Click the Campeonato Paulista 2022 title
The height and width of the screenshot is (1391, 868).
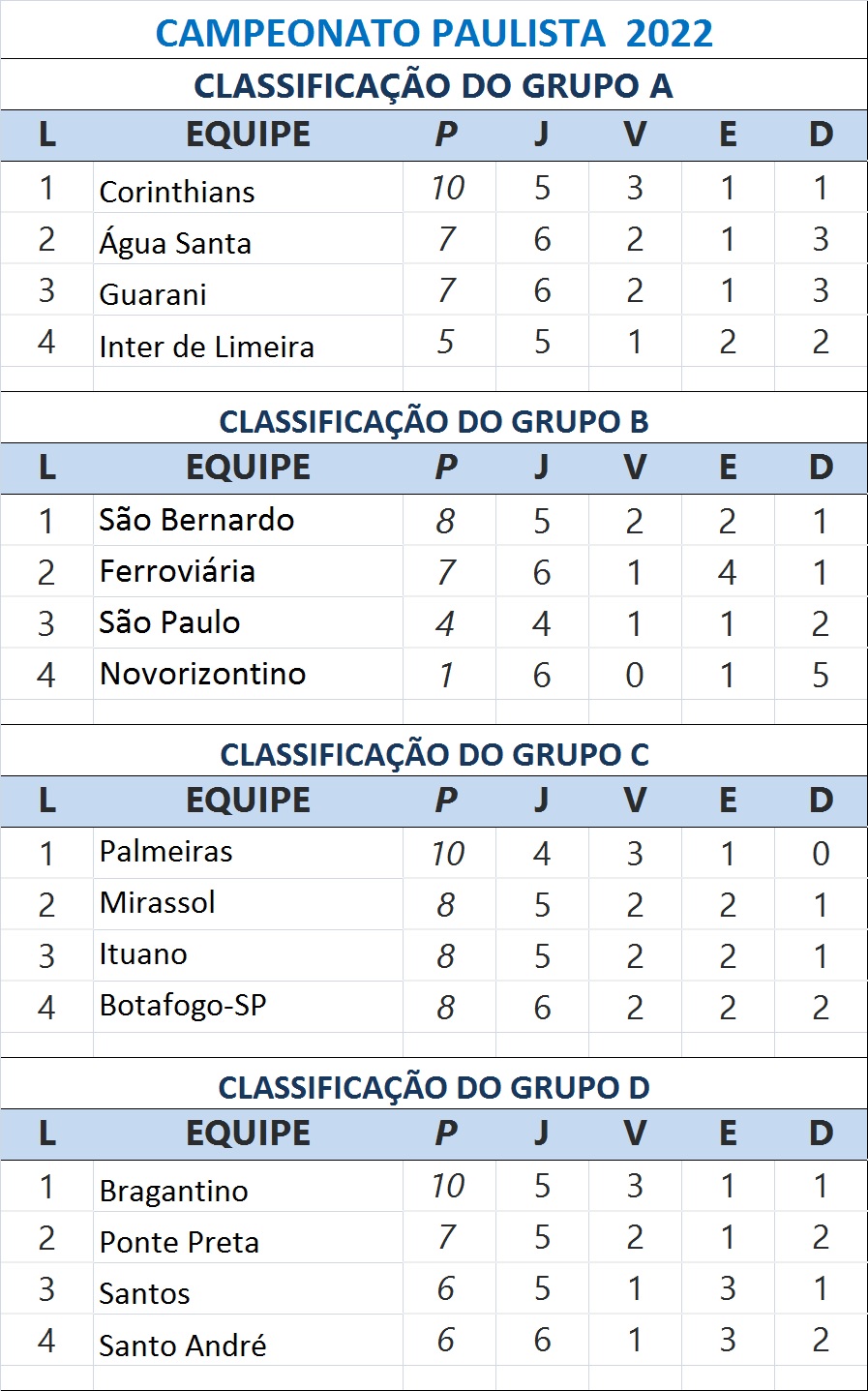coord(434,33)
